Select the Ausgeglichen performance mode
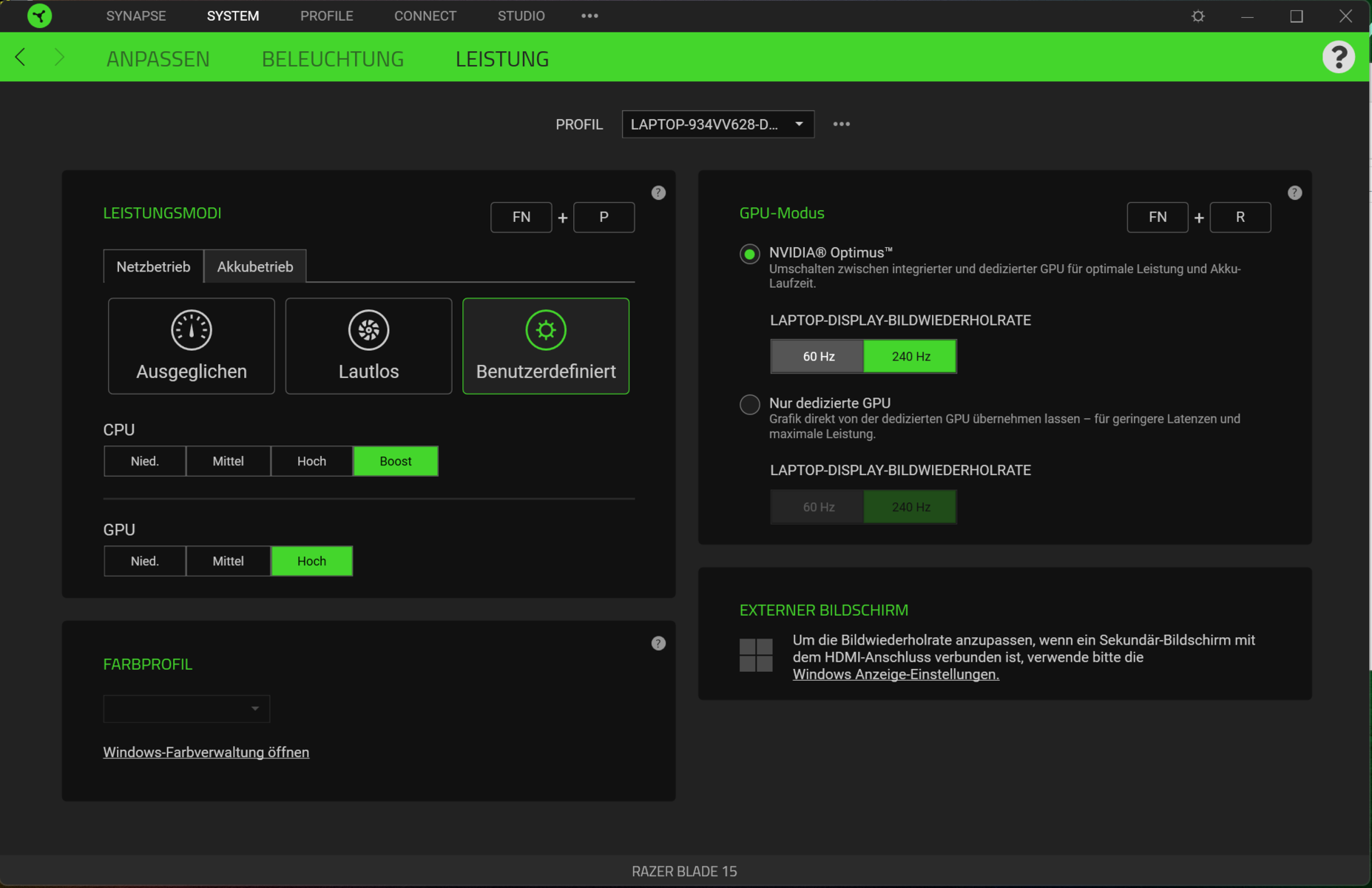Viewport: 1372px width, 888px height. tap(191, 346)
